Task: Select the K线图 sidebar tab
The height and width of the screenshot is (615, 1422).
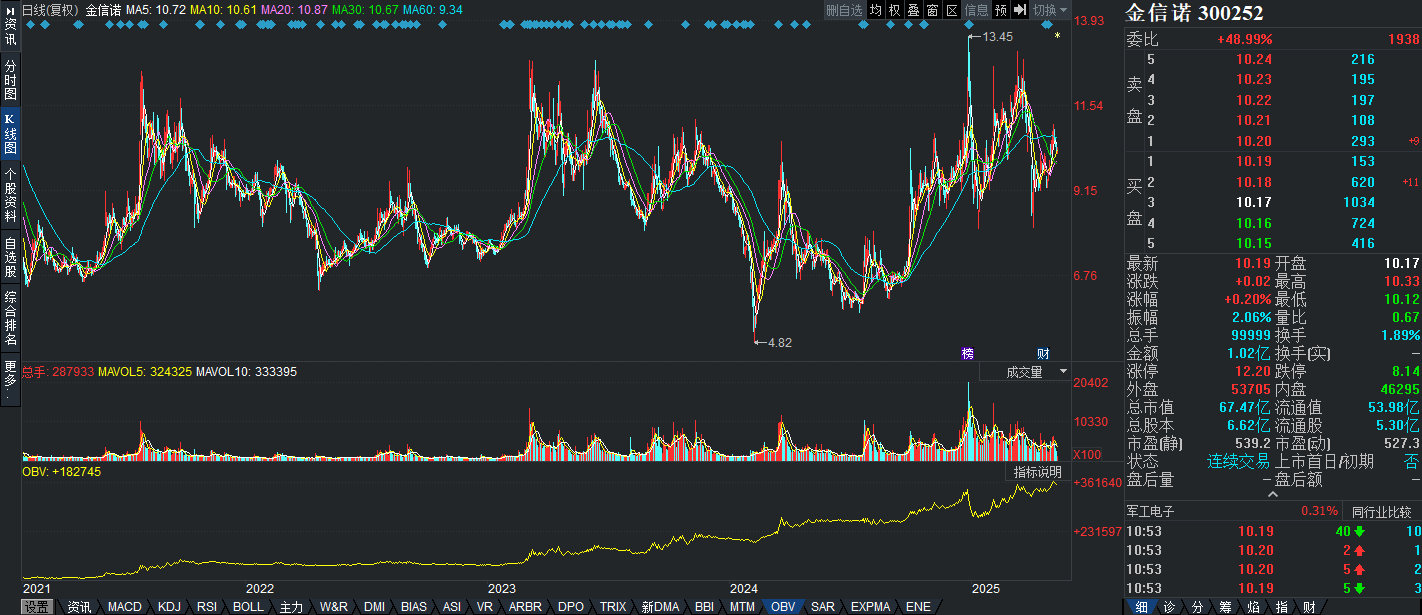Action: coord(10,133)
